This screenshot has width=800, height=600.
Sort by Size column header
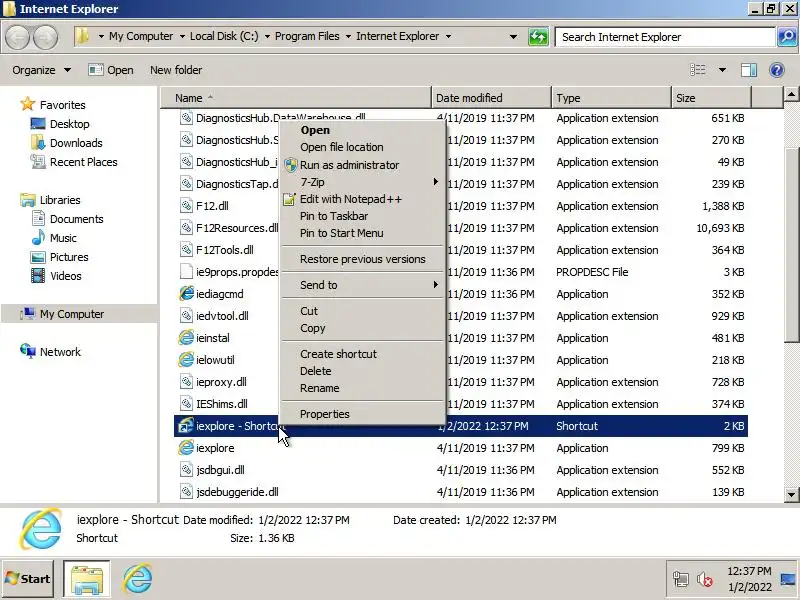tap(711, 97)
